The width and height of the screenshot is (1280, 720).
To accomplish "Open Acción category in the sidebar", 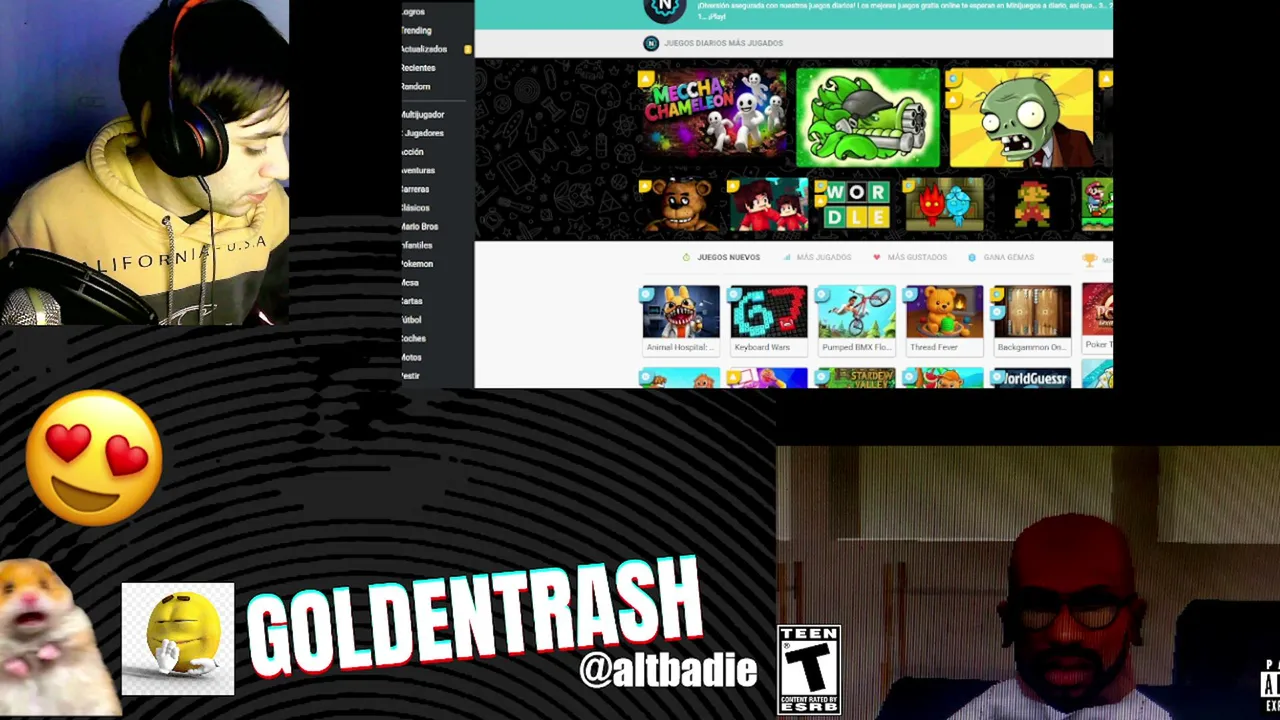I will click(x=413, y=152).
